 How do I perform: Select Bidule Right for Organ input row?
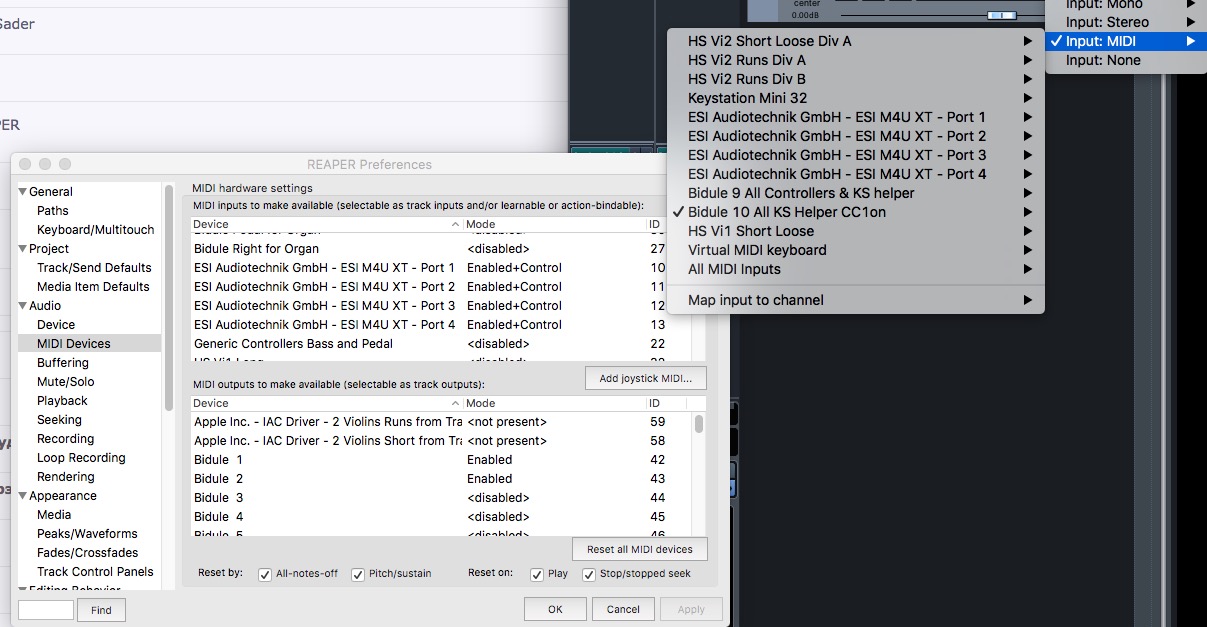tap(441, 249)
